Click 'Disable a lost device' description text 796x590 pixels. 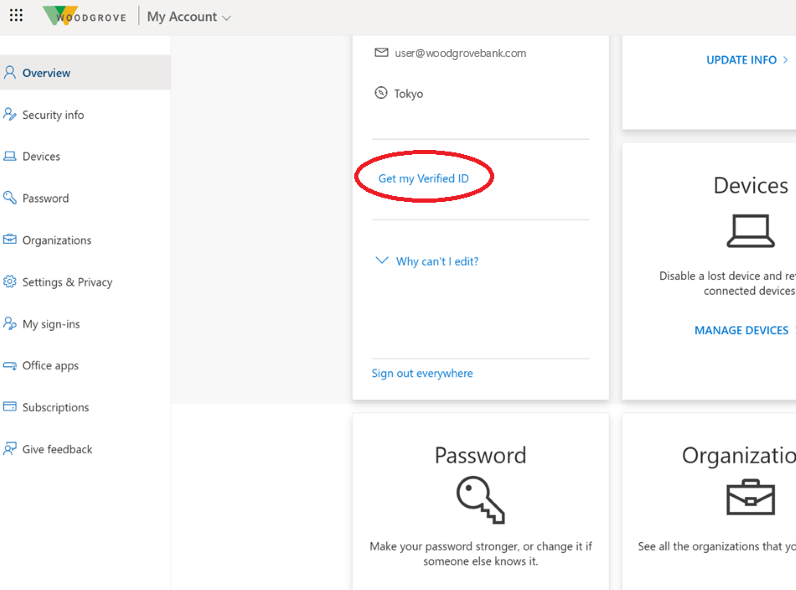[x=727, y=283]
